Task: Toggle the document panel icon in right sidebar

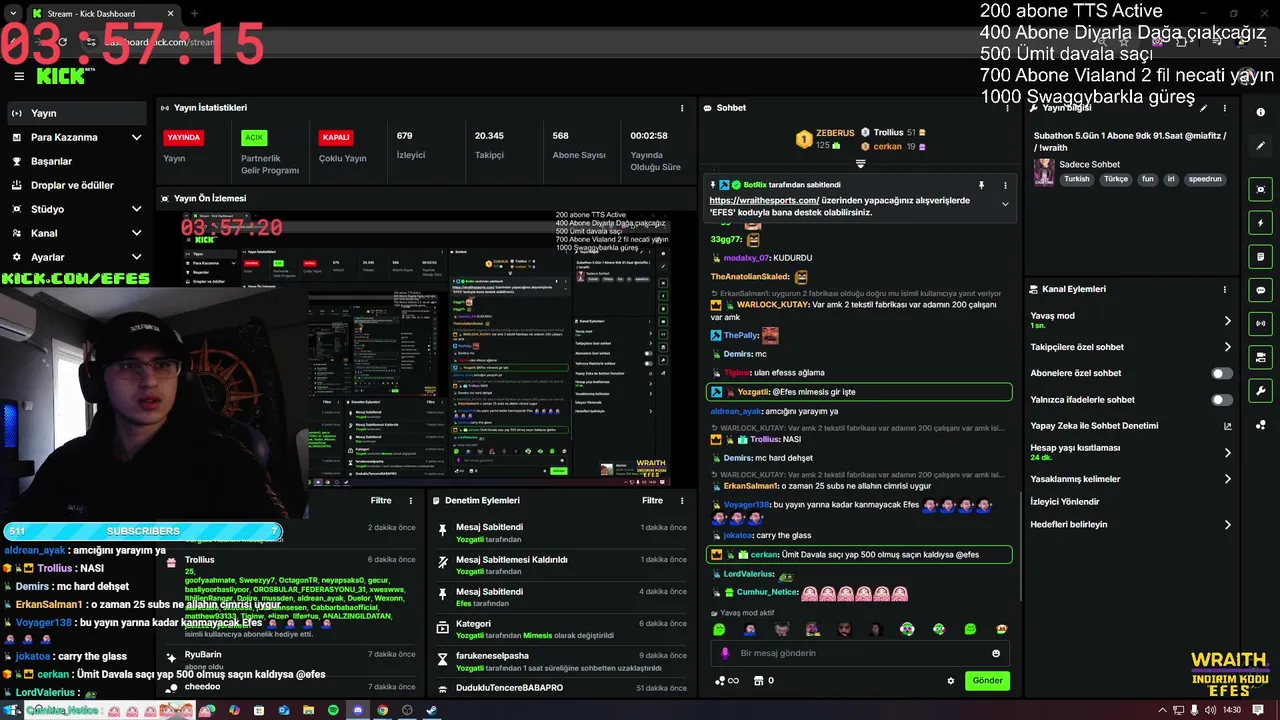Action: pyautogui.click(x=1260, y=257)
